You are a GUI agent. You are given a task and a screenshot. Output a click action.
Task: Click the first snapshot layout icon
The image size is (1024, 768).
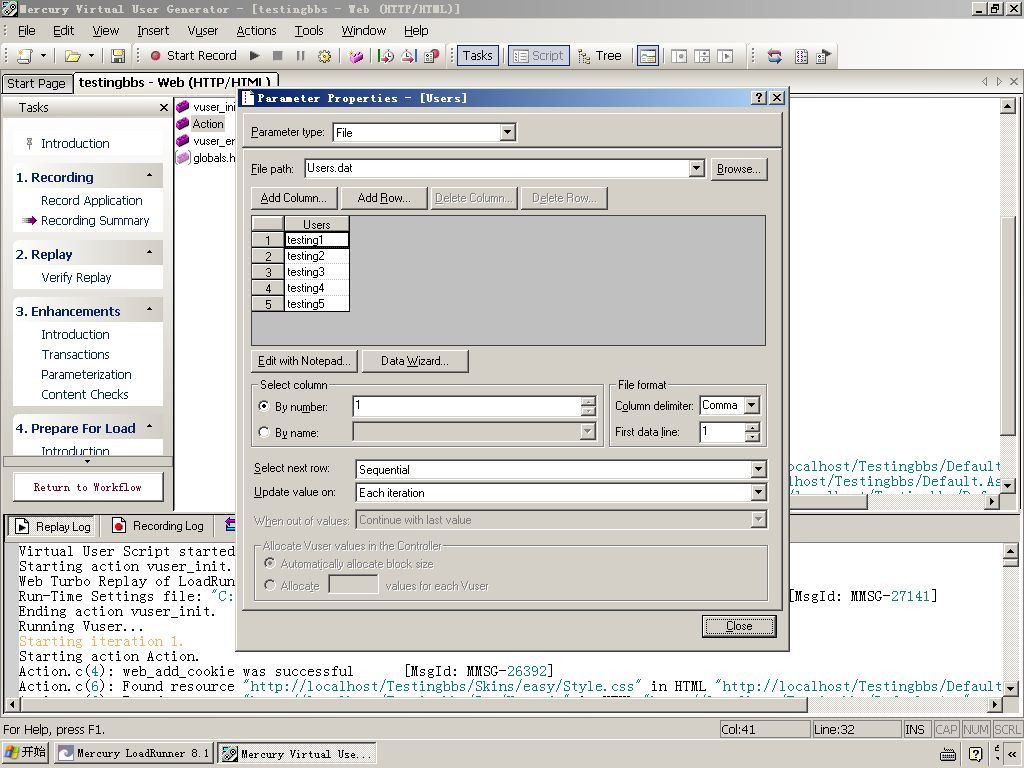pyautogui.click(x=679, y=56)
